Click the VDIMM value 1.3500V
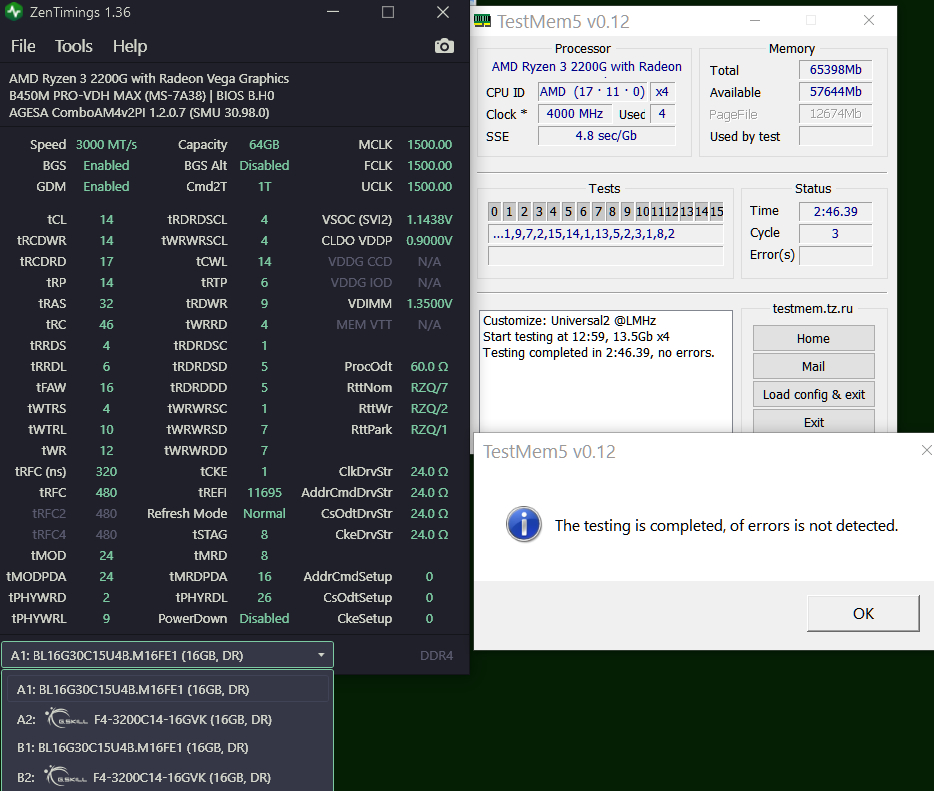934x791 pixels. (x=429, y=304)
